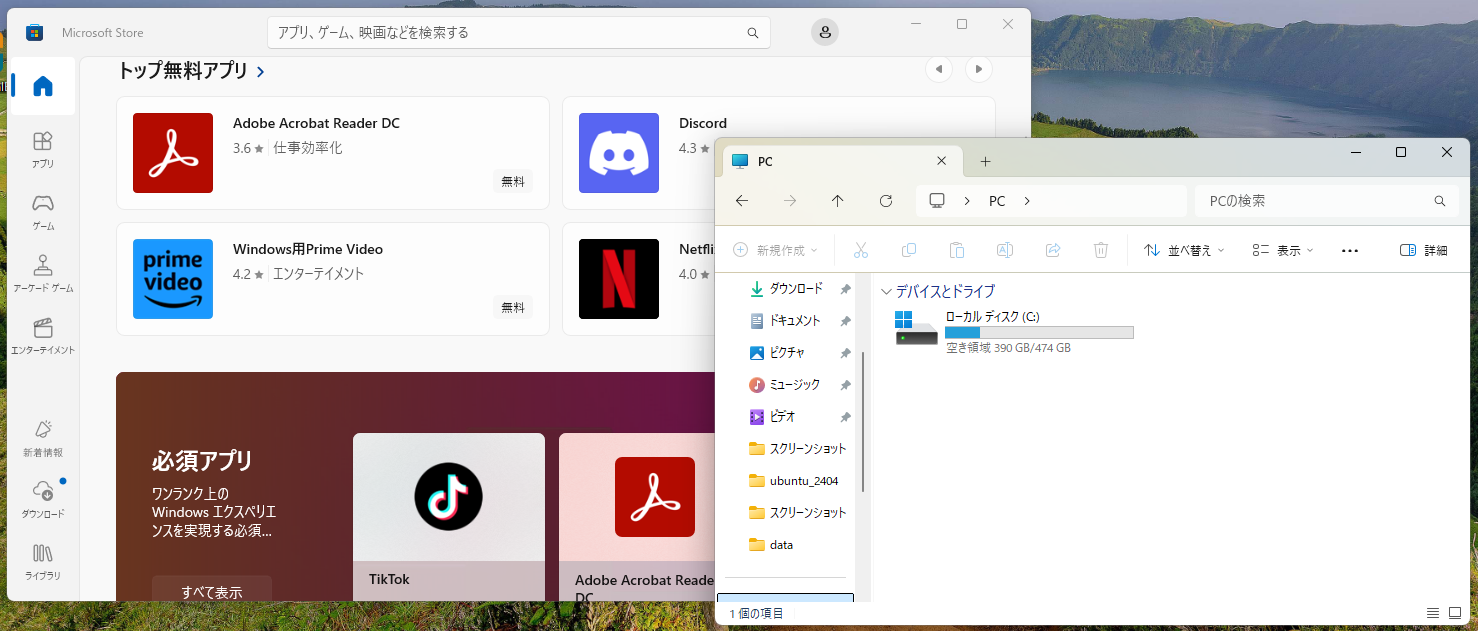Click the Rename icon in Explorer toolbar
Image resolution: width=1478 pixels, height=631 pixels.
[x=1005, y=250]
